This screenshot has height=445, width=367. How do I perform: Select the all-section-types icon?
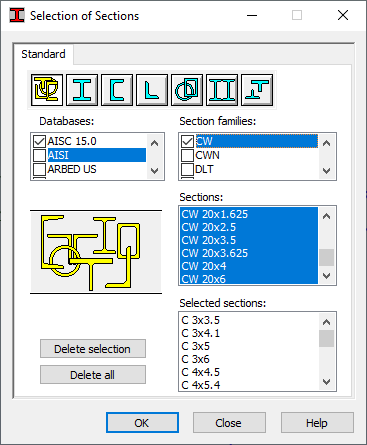click(47, 90)
